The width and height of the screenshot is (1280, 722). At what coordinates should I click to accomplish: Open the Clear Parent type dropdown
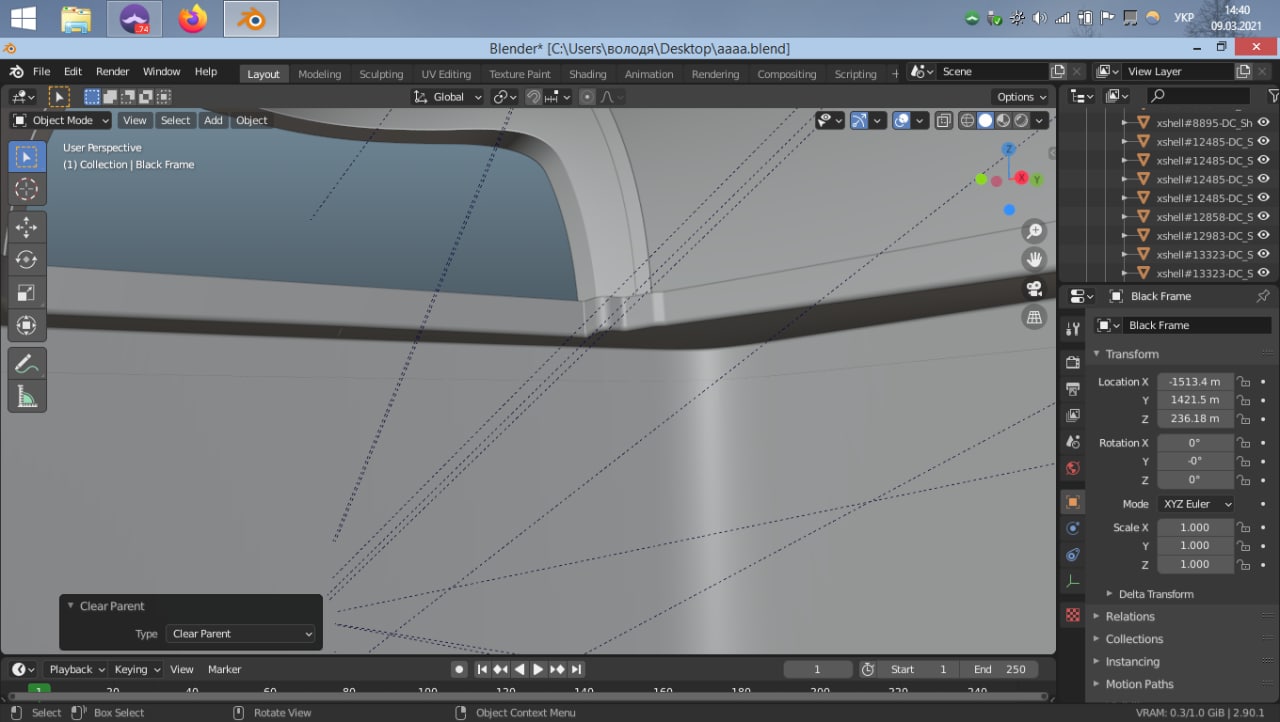click(241, 634)
